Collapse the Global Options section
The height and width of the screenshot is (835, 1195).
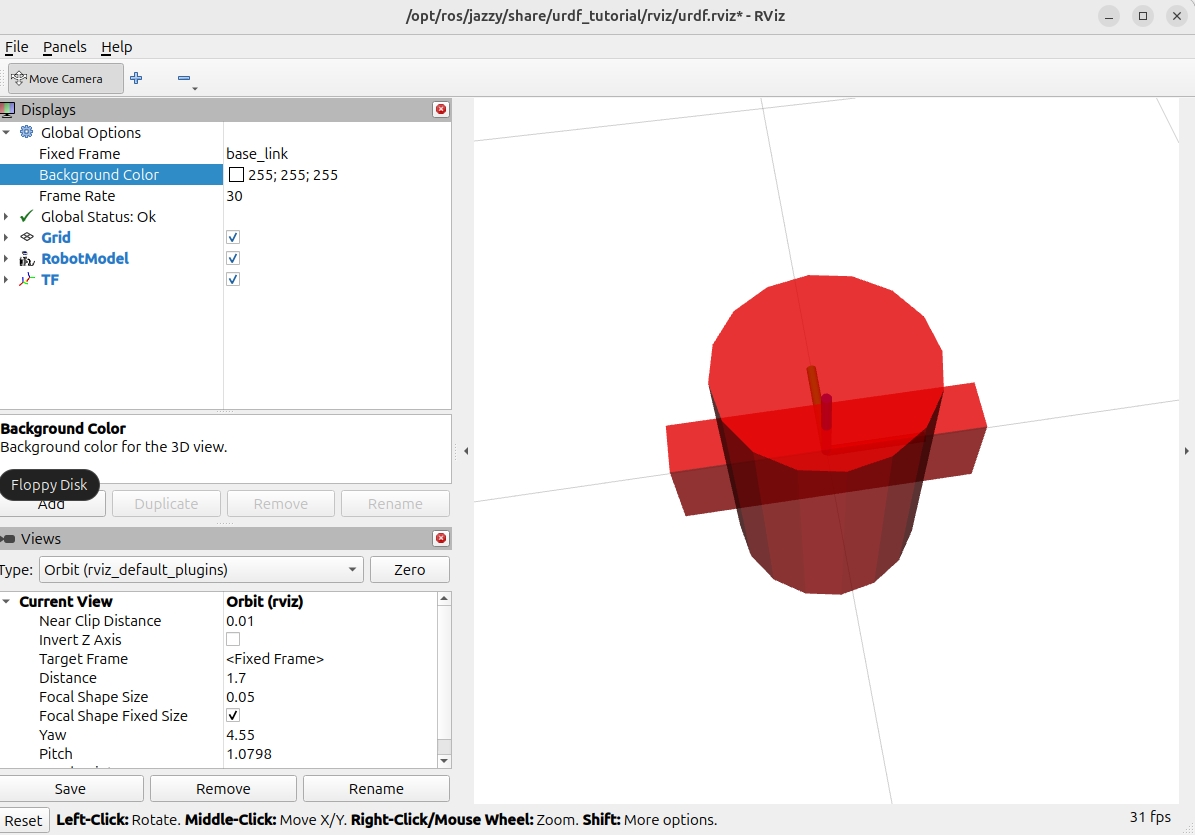6,132
